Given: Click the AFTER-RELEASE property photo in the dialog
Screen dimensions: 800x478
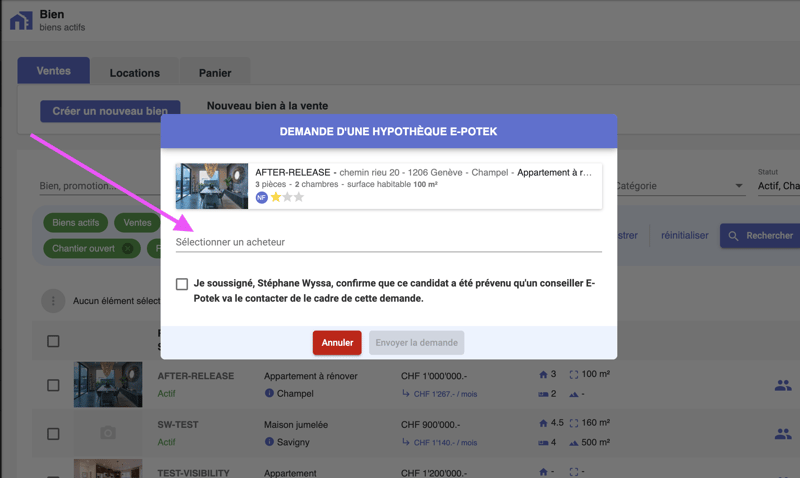Looking at the screenshot, I should click(212, 186).
